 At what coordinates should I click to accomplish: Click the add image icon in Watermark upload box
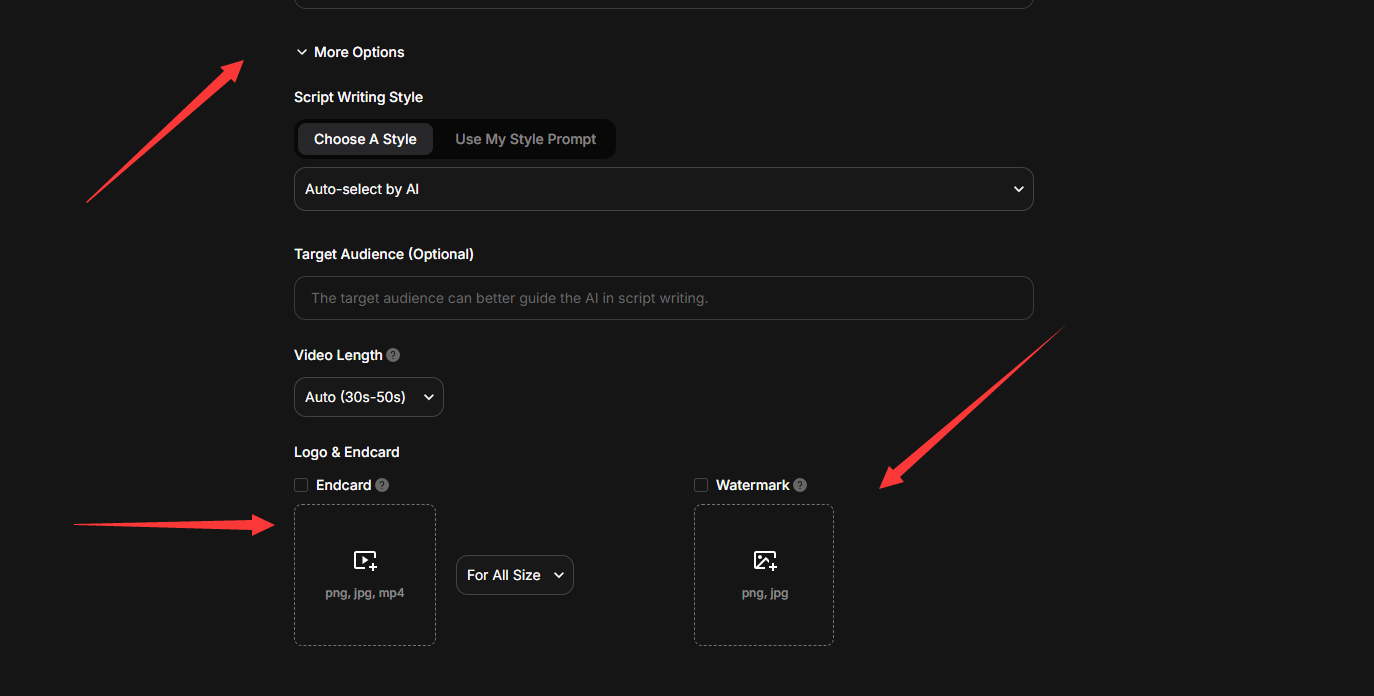point(765,561)
